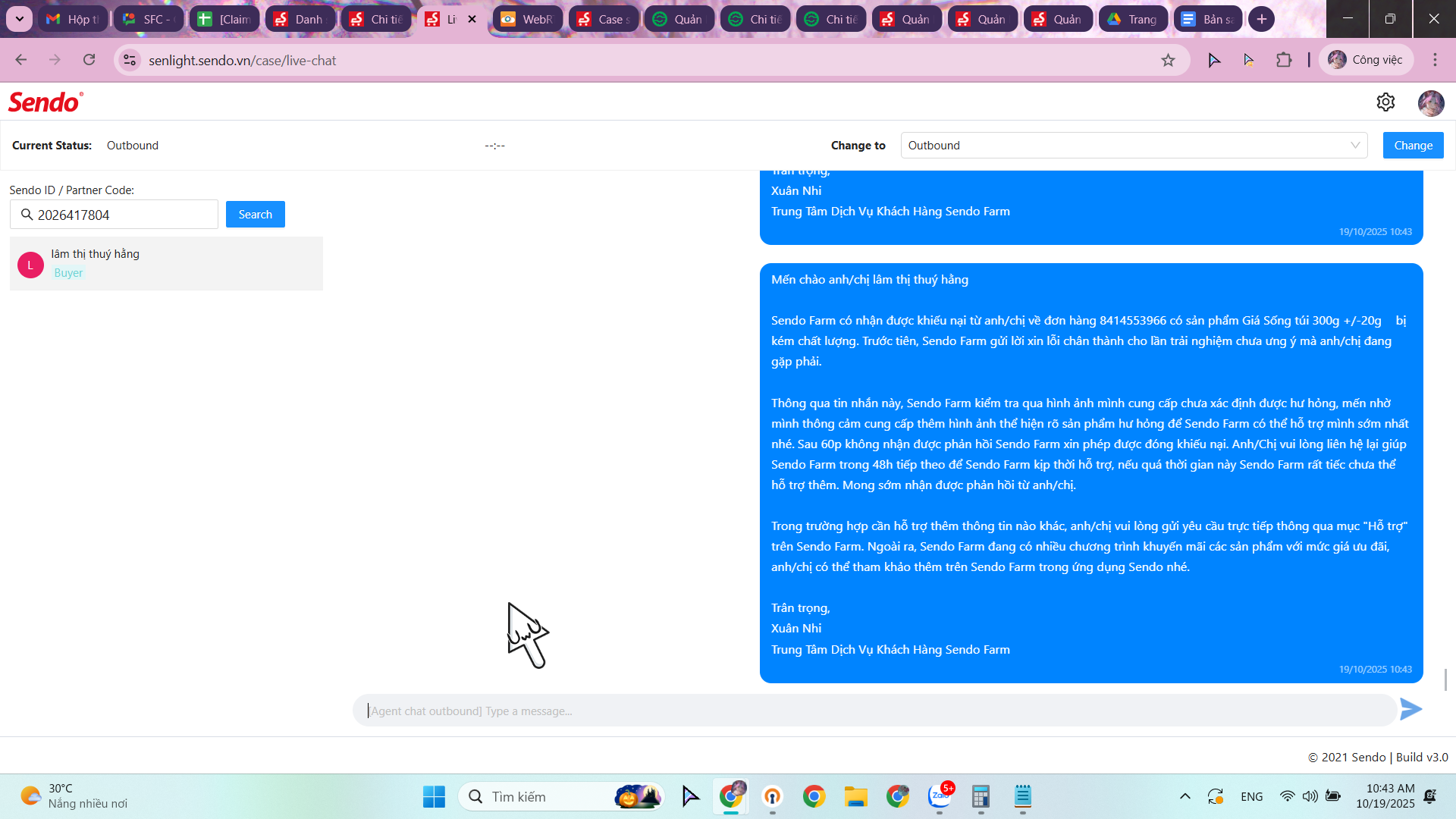Click the blue Search button

click(x=255, y=215)
